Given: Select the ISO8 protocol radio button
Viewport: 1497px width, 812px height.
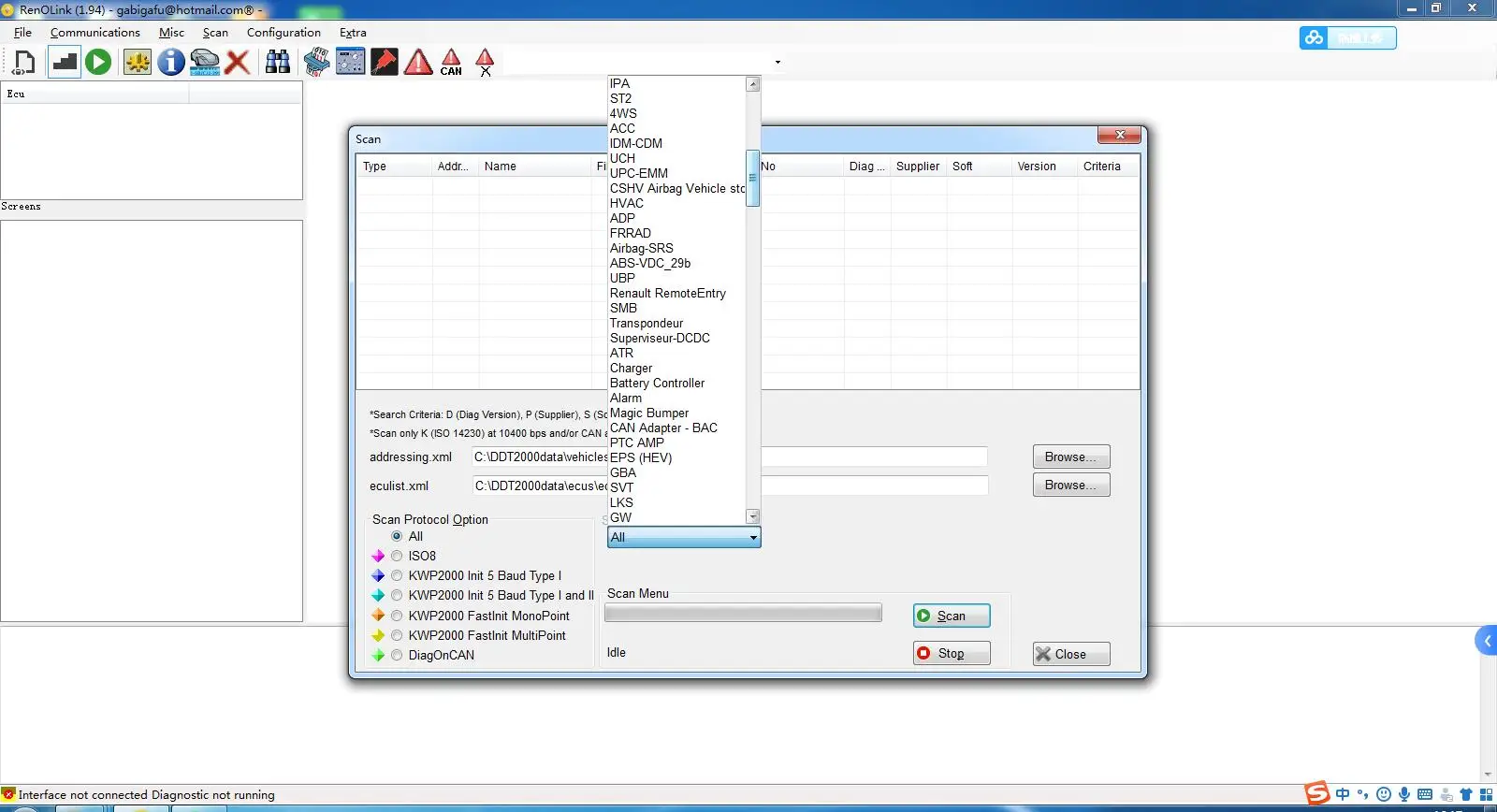Looking at the screenshot, I should (x=397, y=556).
